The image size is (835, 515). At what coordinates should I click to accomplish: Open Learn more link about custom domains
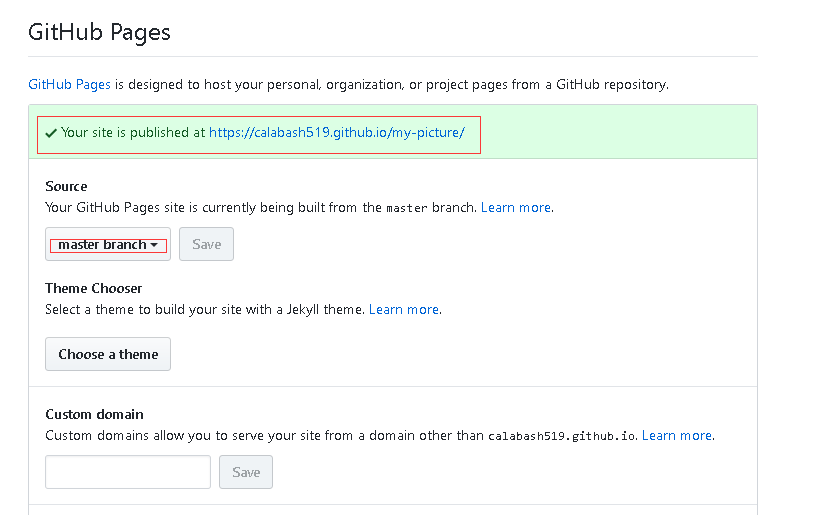tap(677, 436)
